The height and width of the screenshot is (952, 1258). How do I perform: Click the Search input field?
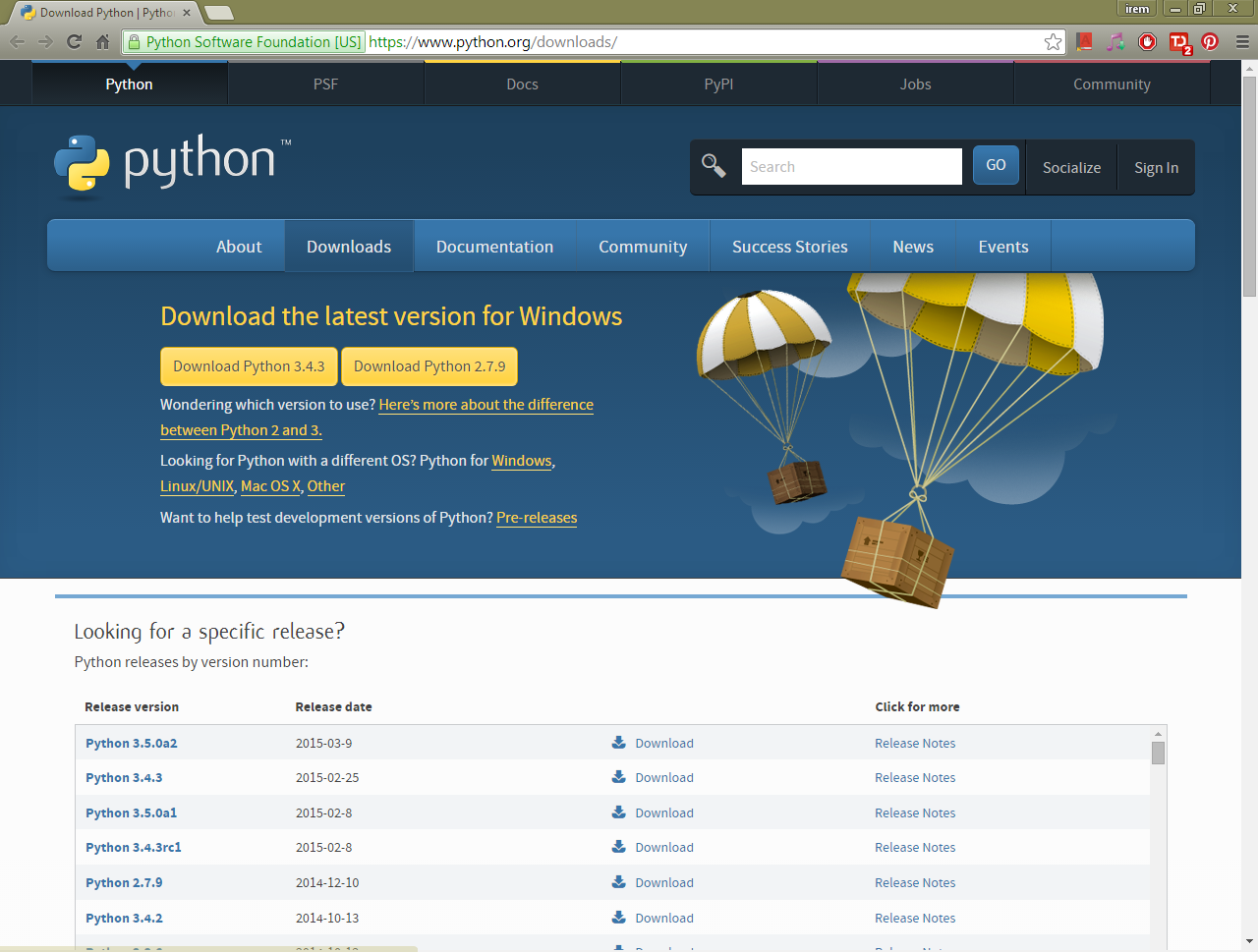(x=851, y=166)
